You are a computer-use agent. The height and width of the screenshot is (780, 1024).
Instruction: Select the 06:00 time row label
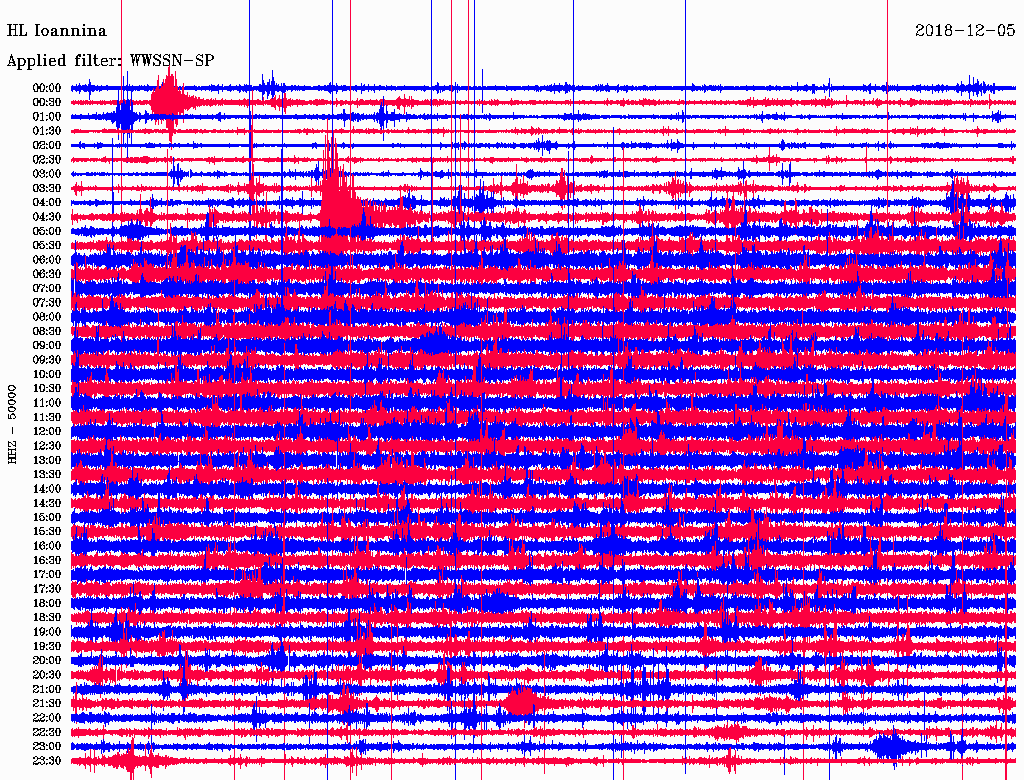point(47,259)
